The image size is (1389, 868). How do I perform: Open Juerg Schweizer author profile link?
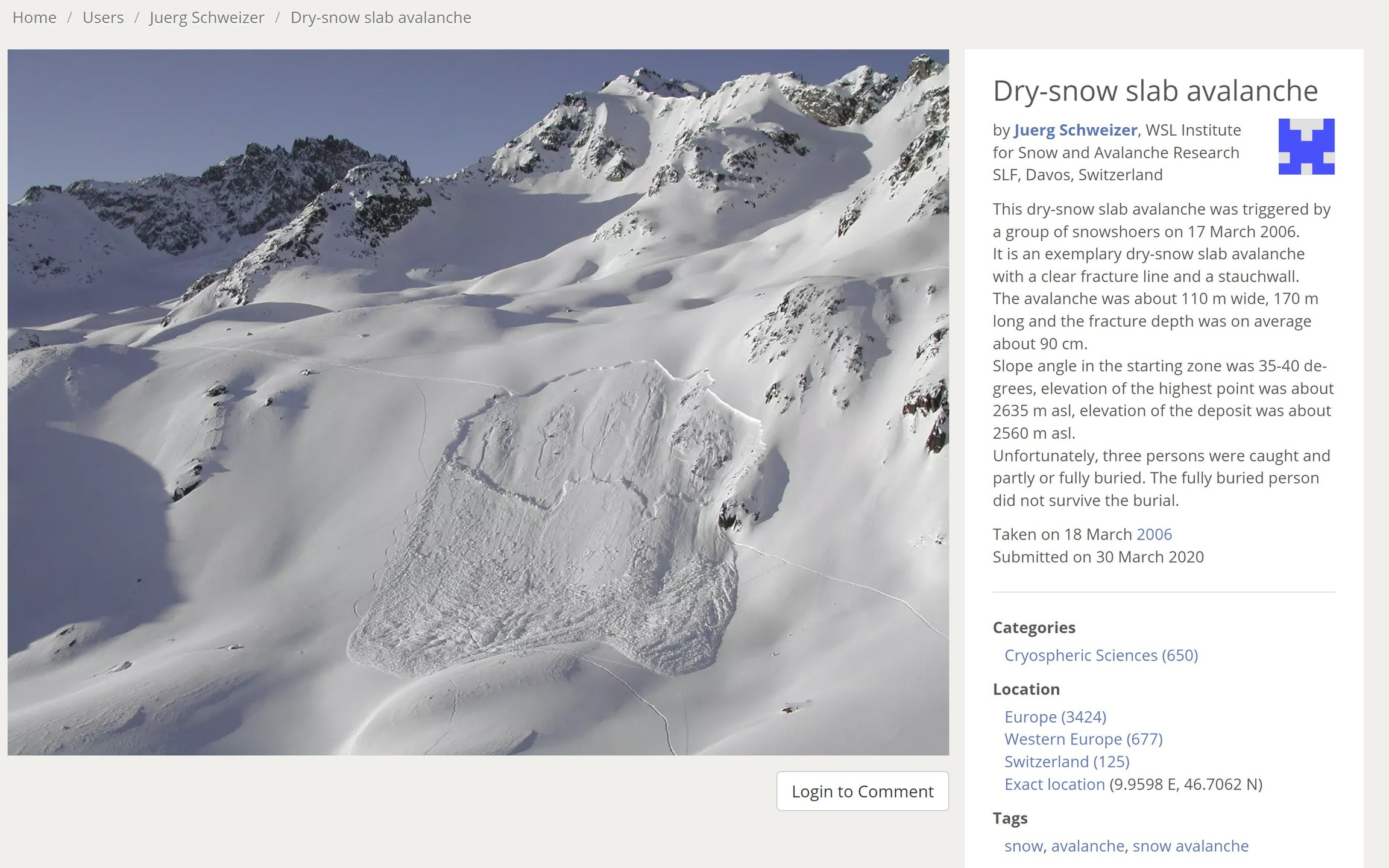click(x=1075, y=130)
